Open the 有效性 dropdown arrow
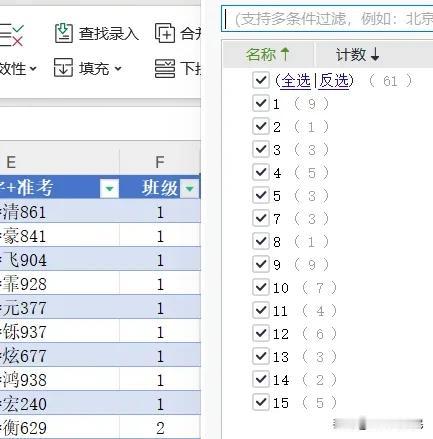The width and height of the screenshot is (433, 439). (x=33, y=69)
